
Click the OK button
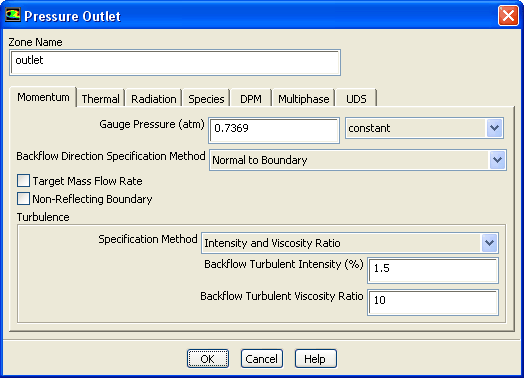point(208,359)
